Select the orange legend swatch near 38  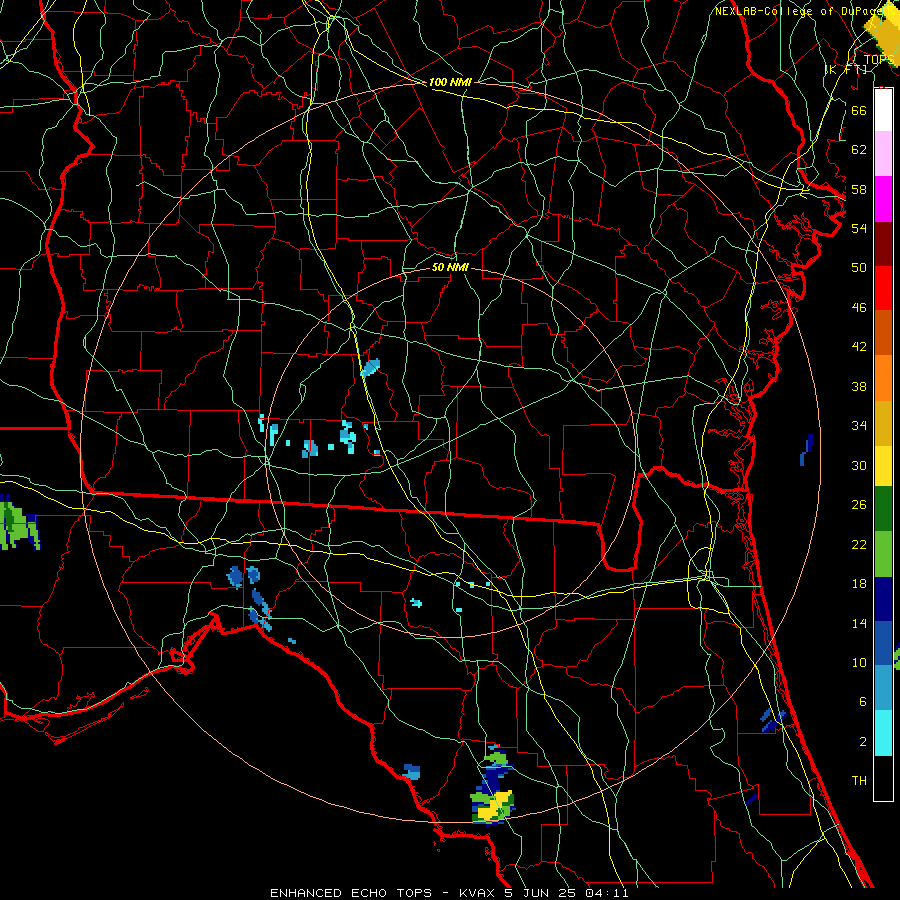point(883,378)
